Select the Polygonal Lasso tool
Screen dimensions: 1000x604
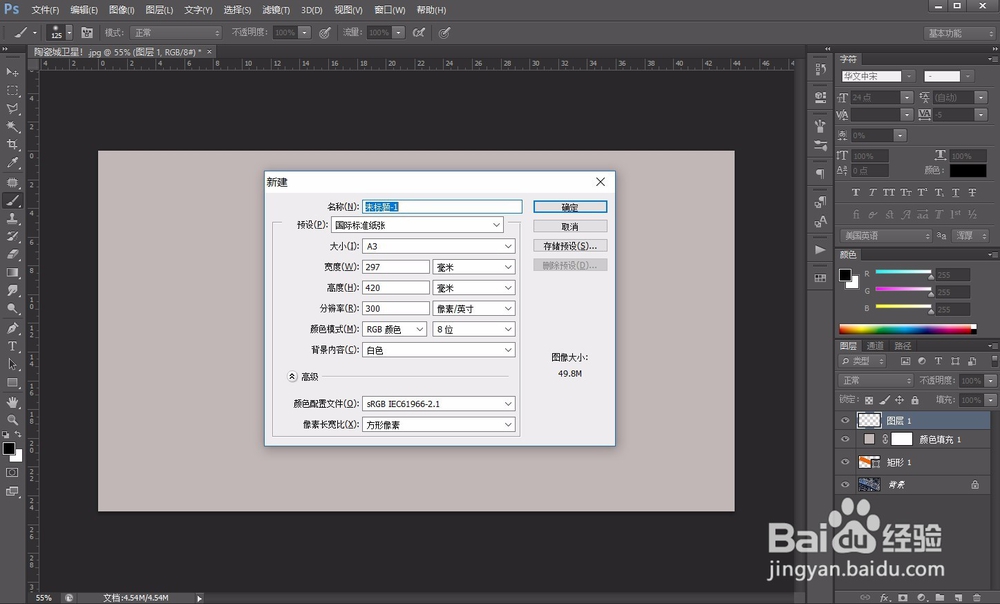(x=12, y=108)
